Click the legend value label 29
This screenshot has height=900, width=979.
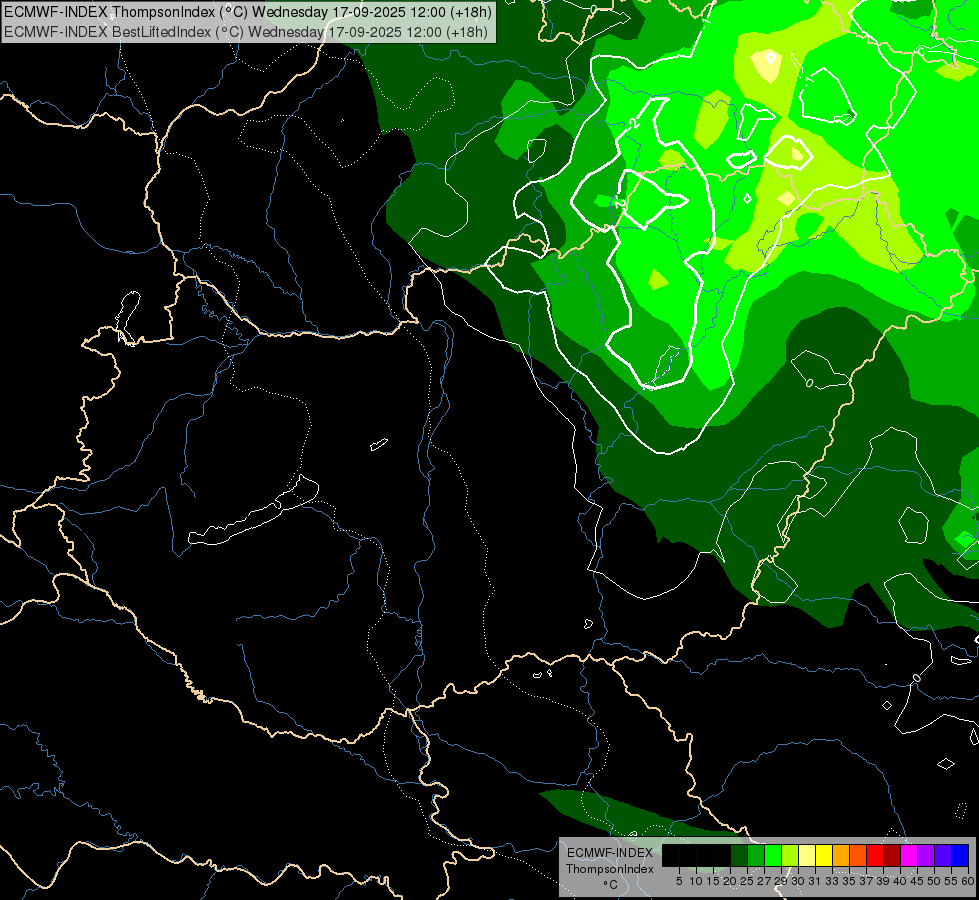(782, 881)
